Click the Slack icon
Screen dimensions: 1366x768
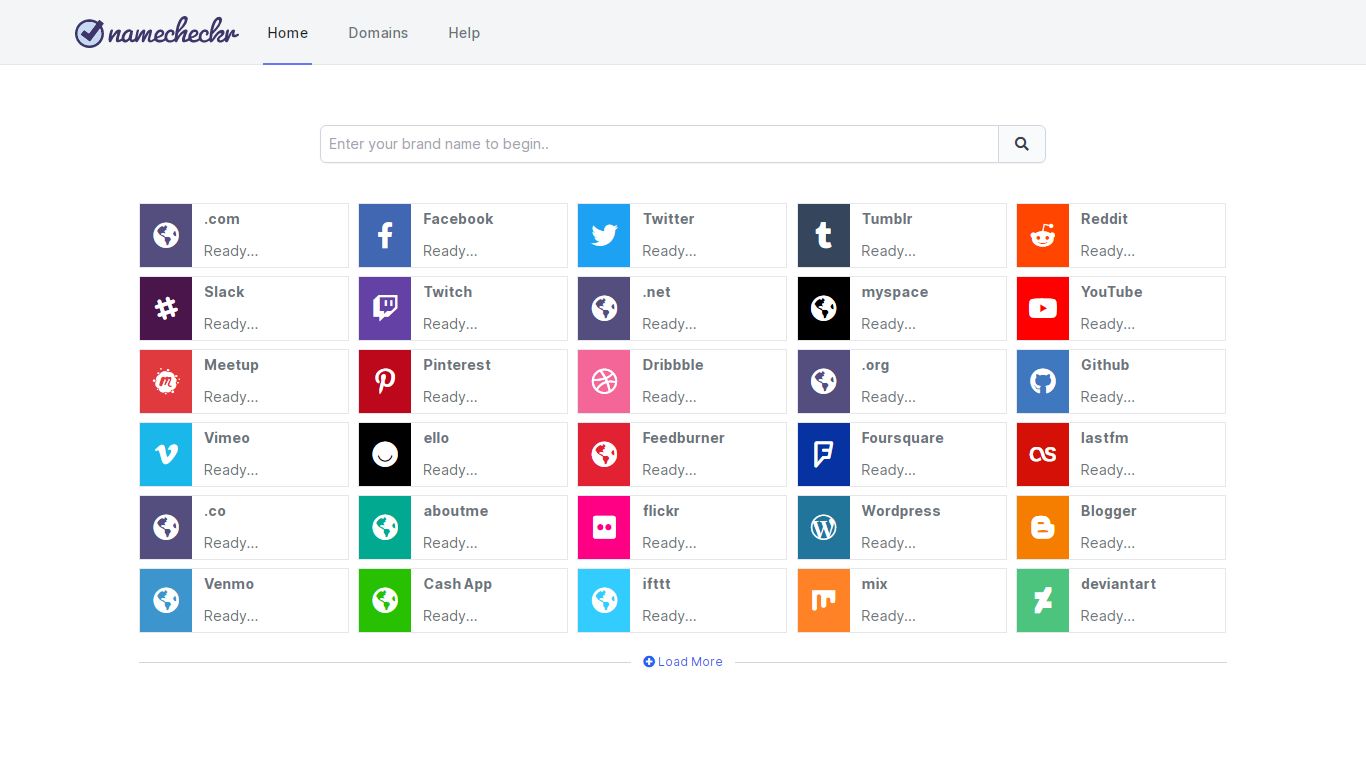(166, 309)
